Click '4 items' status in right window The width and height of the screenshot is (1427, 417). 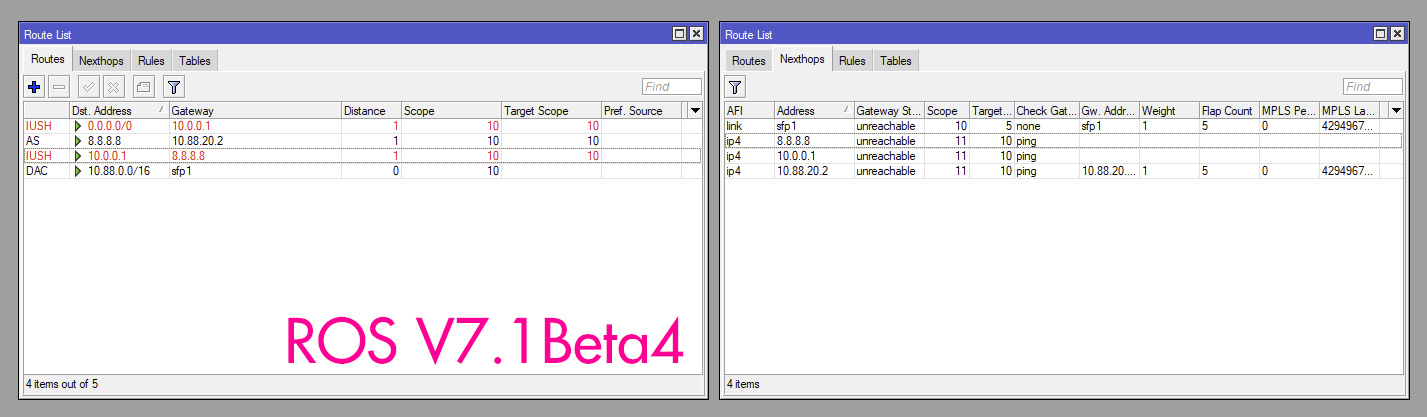click(x=743, y=383)
